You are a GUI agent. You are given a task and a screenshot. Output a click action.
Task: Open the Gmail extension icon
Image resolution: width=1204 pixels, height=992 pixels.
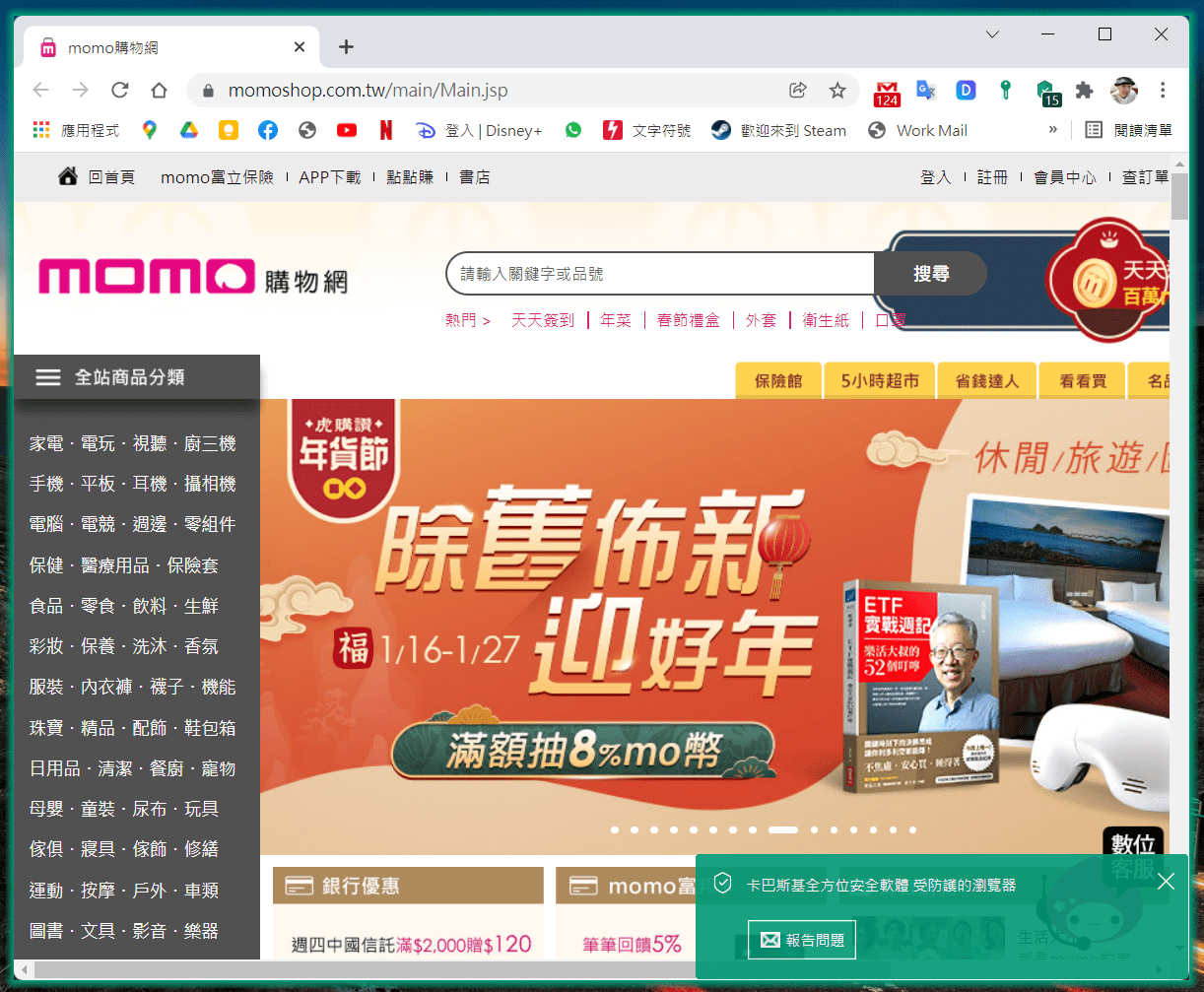pyautogui.click(x=887, y=92)
